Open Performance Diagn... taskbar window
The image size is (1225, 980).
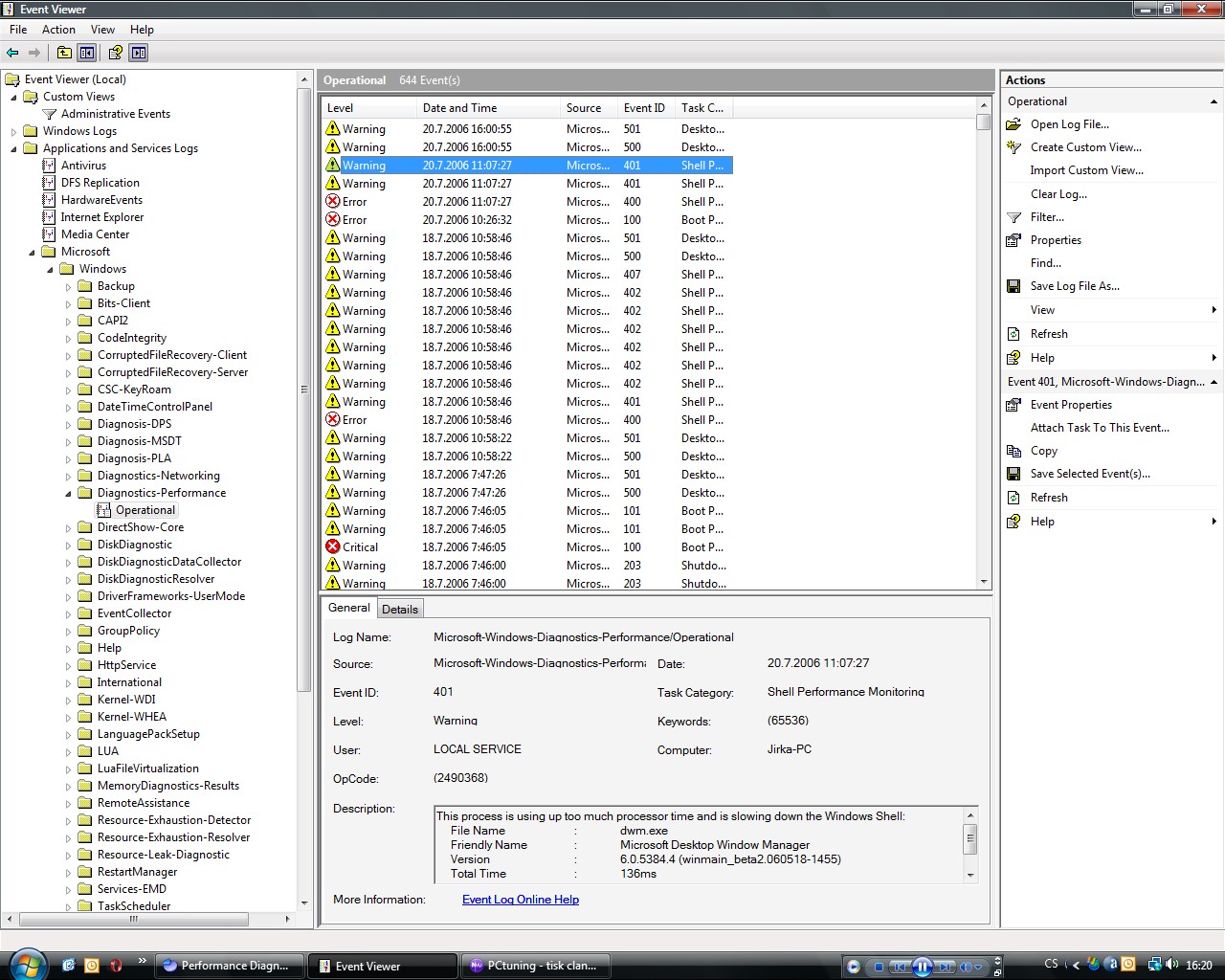[230, 966]
